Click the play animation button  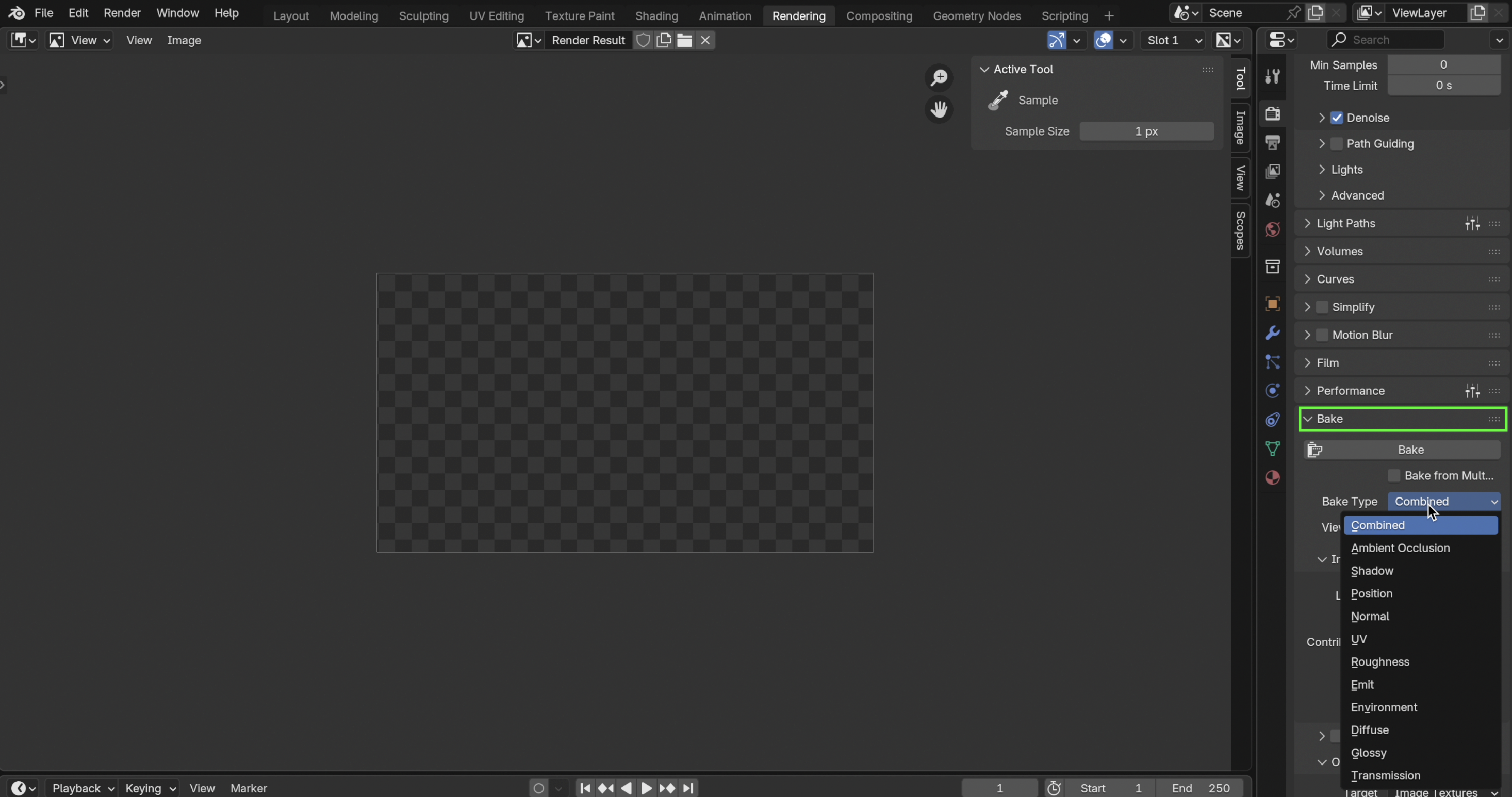(646, 788)
